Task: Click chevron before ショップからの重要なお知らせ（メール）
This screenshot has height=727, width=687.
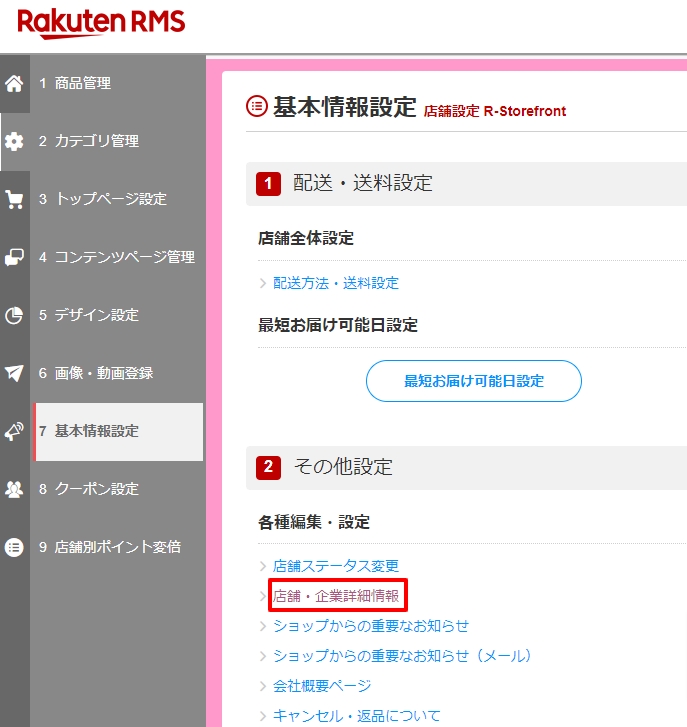Action: [263, 656]
